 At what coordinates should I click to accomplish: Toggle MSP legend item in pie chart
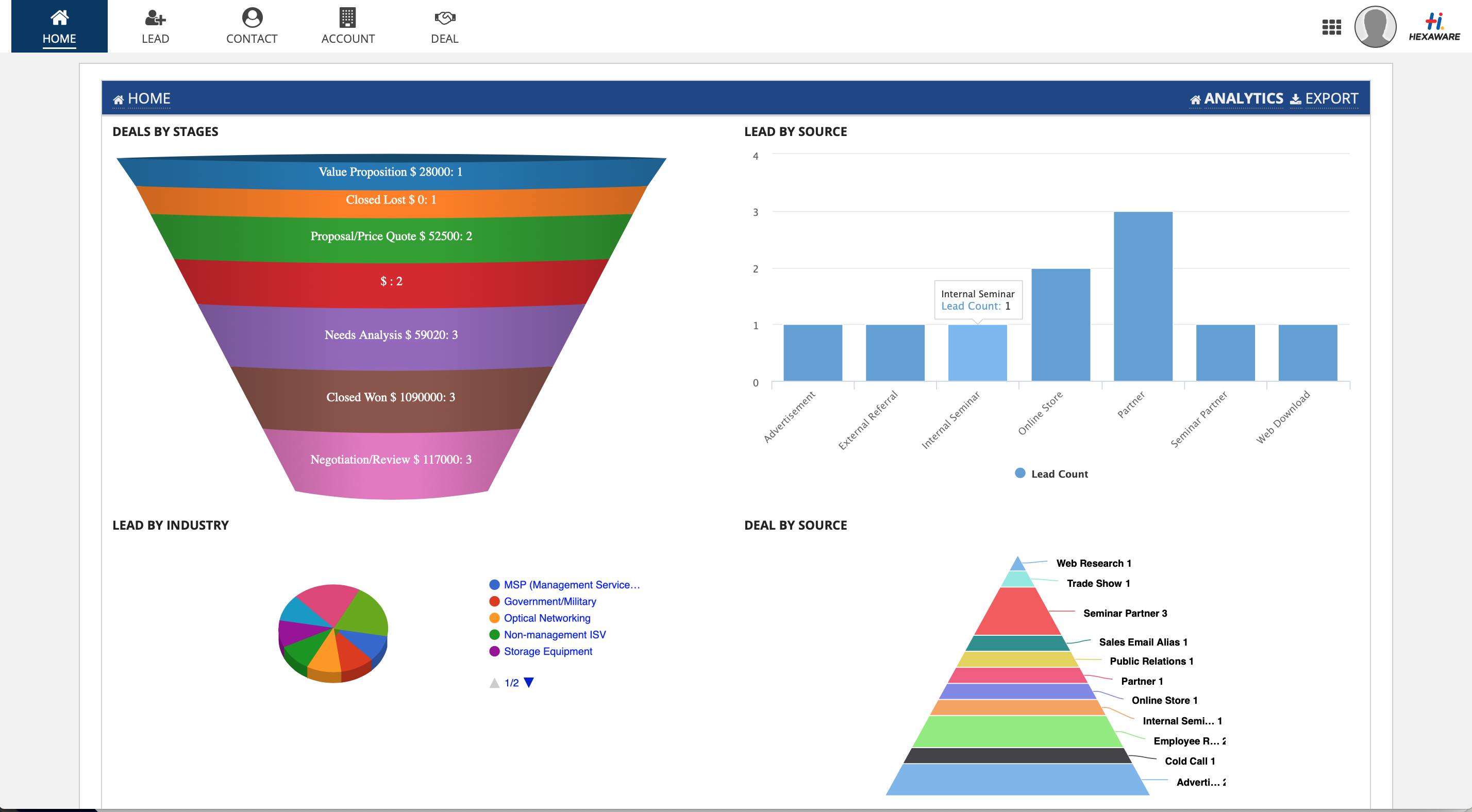click(571, 585)
